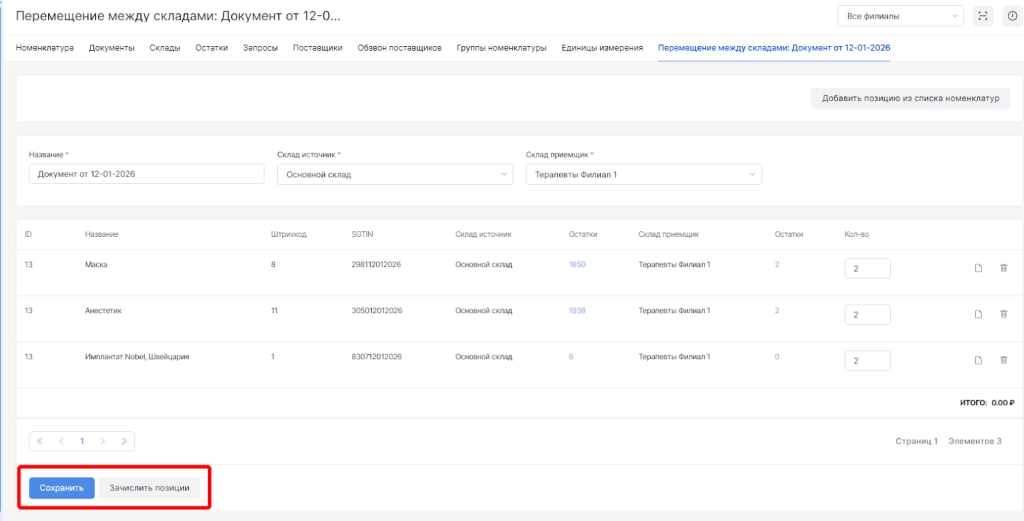
Task: Open the Склад источник dropdown
Action: (396, 175)
